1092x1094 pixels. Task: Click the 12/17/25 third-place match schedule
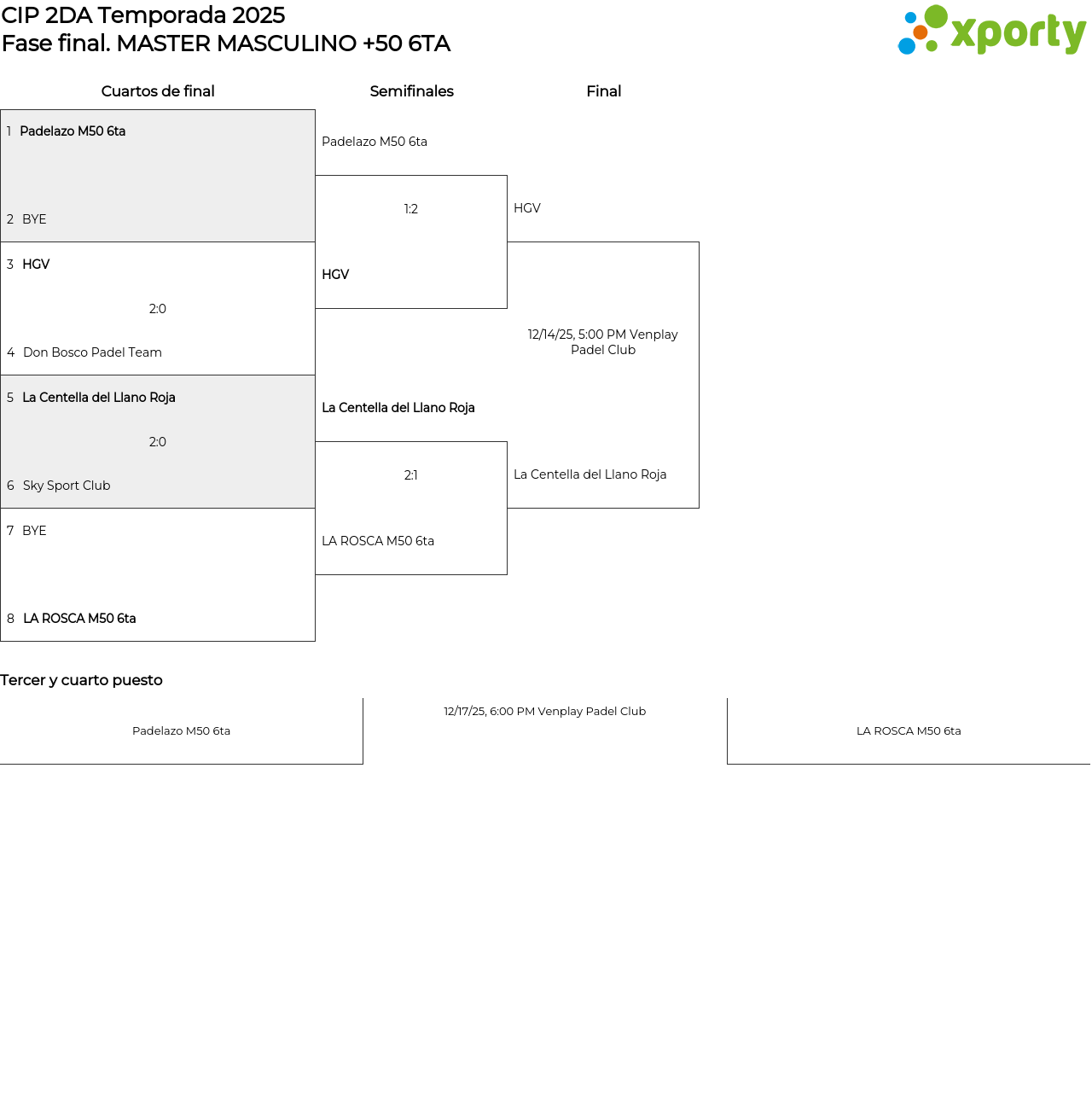pos(545,712)
